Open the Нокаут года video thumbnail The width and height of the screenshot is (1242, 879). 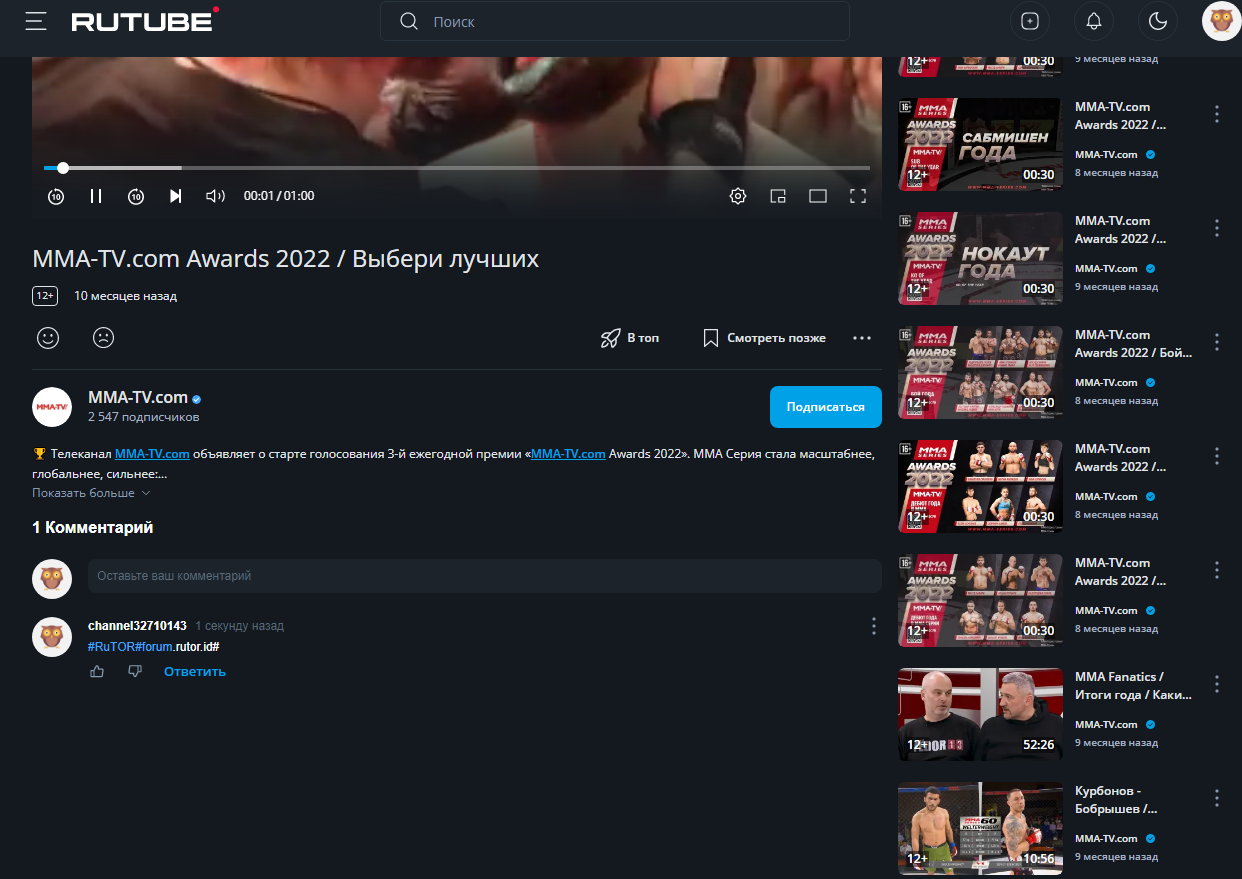click(x=980, y=258)
